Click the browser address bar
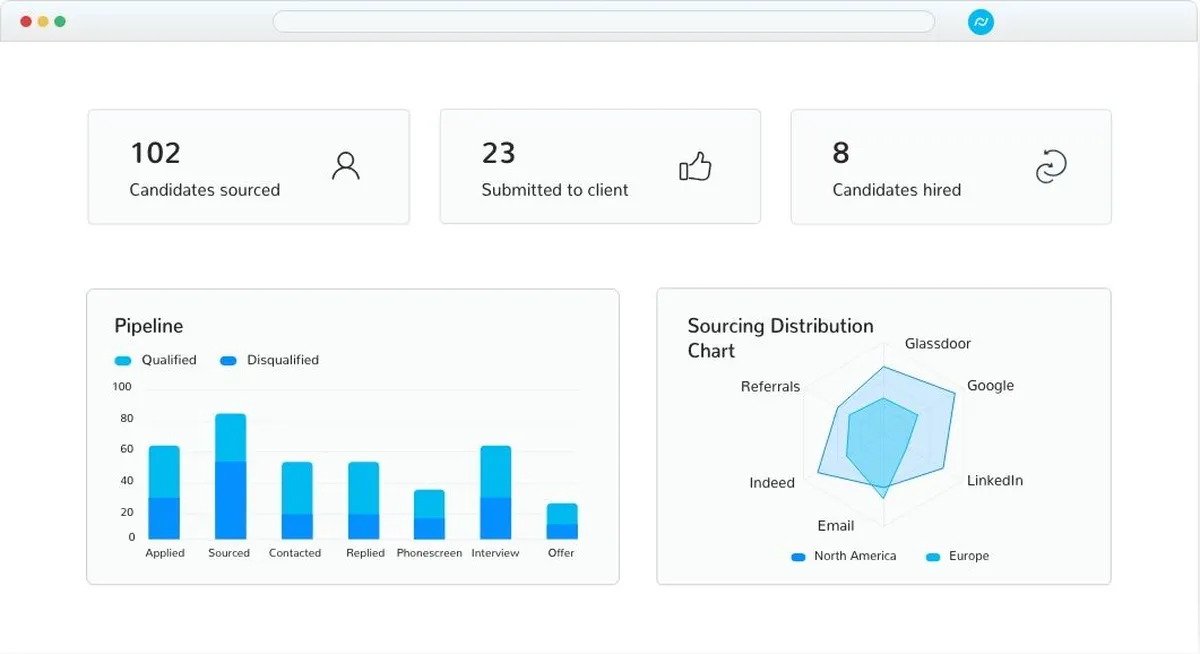 (604, 21)
